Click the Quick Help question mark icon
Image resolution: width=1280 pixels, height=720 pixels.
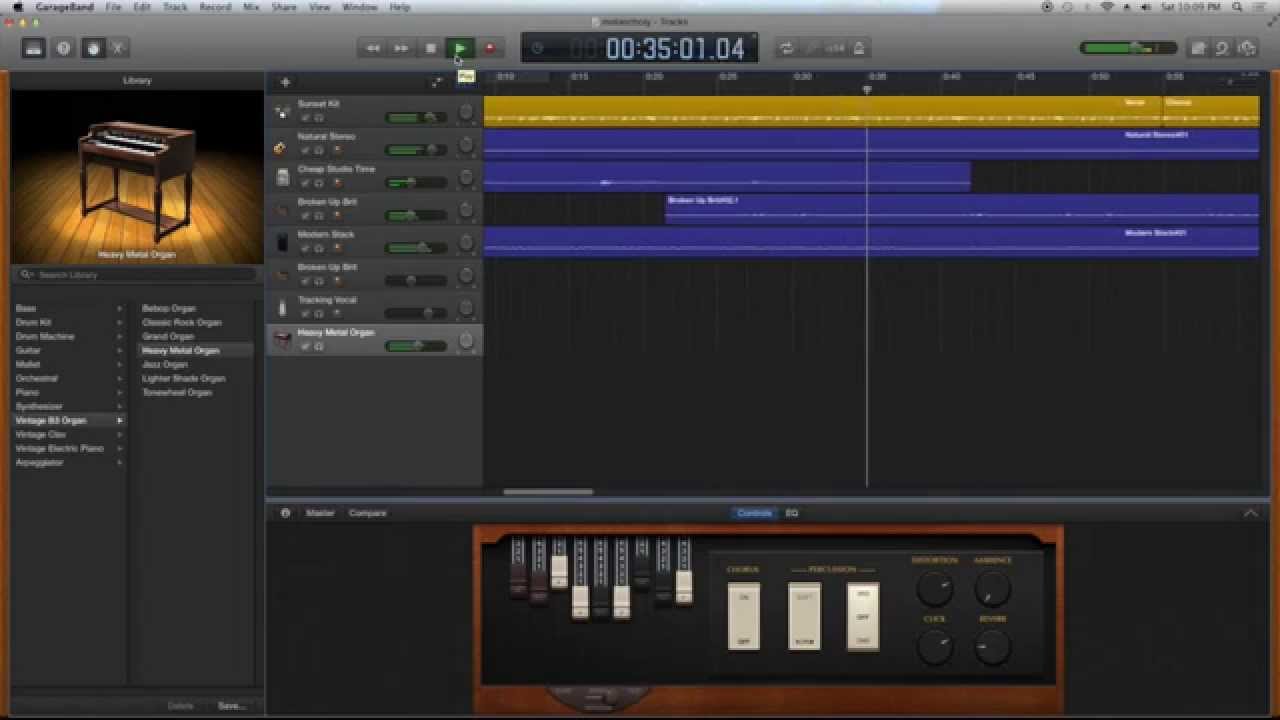63,47
